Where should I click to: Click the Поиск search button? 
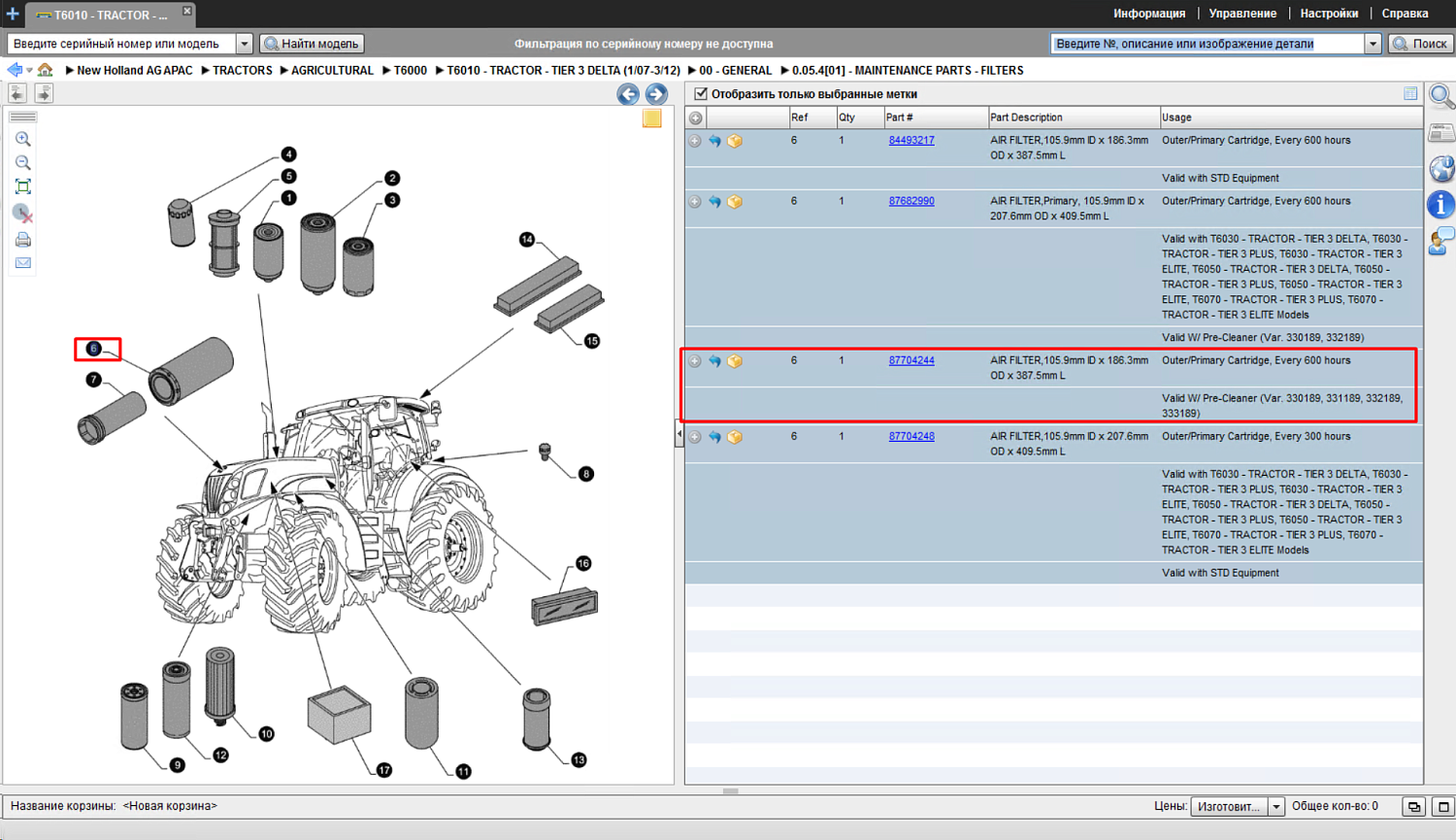click(x=1421, y=44)
